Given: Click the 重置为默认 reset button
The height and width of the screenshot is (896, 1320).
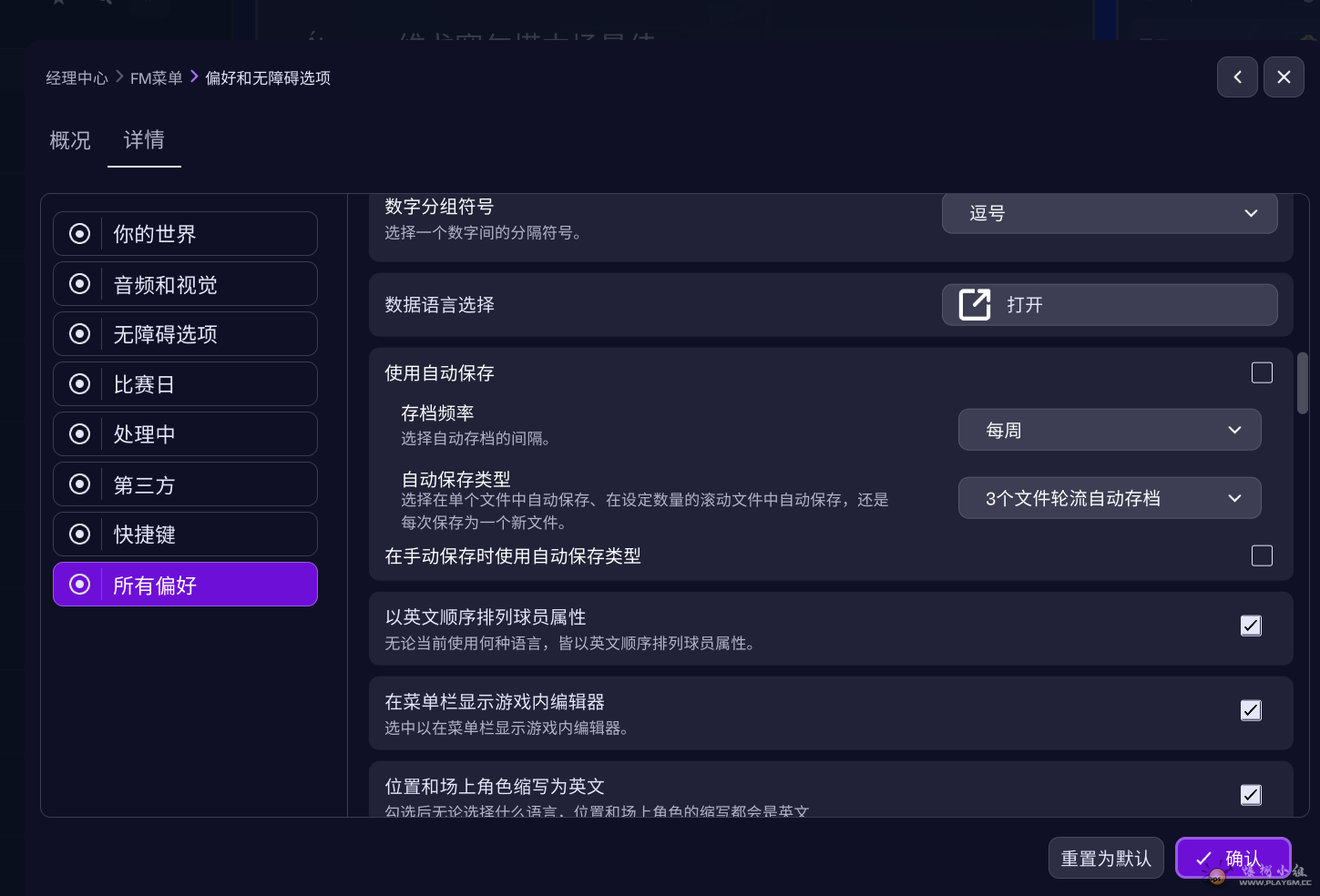Looking at the screenshot, I should click(1106, 857).
